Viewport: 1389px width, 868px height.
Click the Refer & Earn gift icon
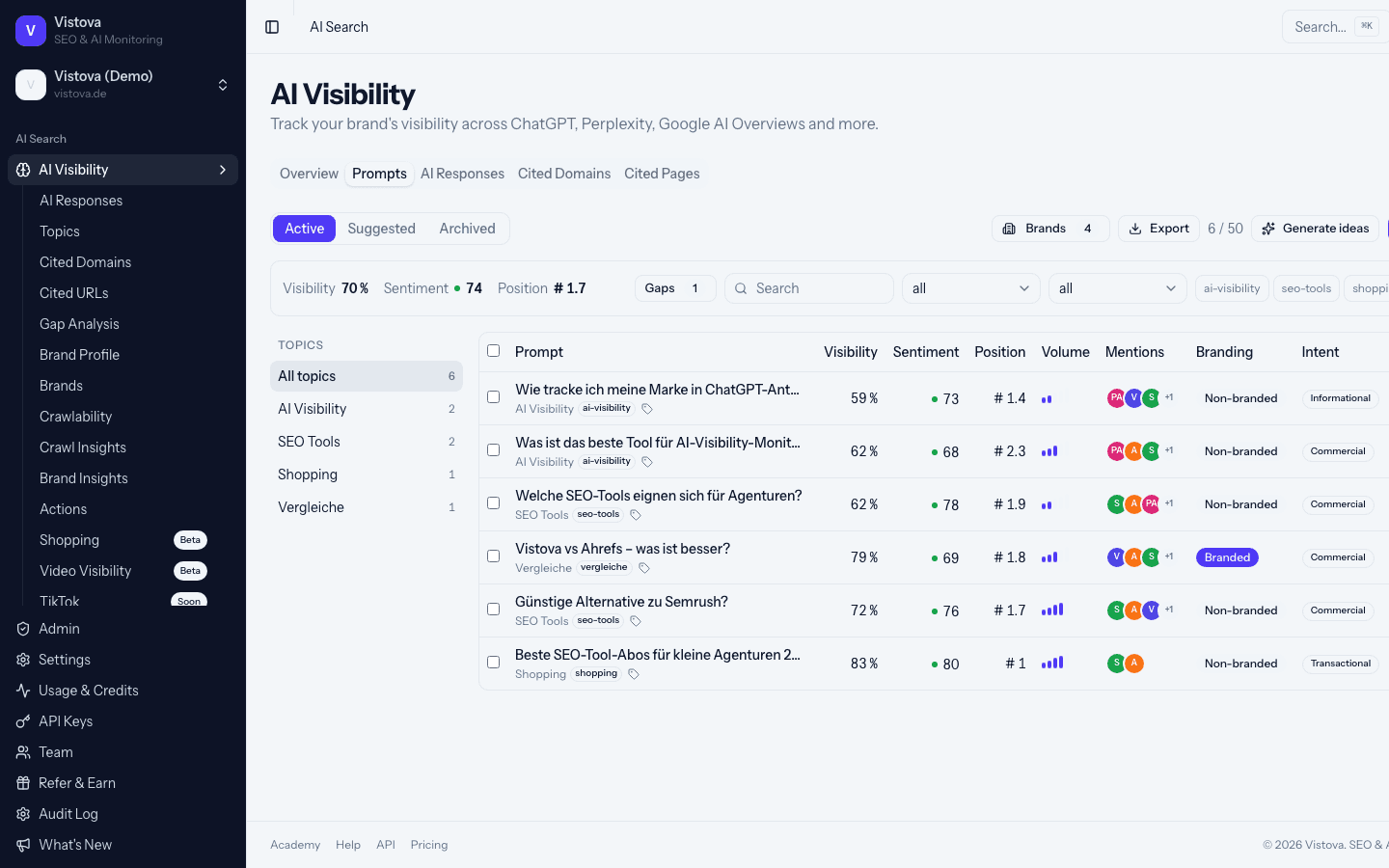point(23,783)
